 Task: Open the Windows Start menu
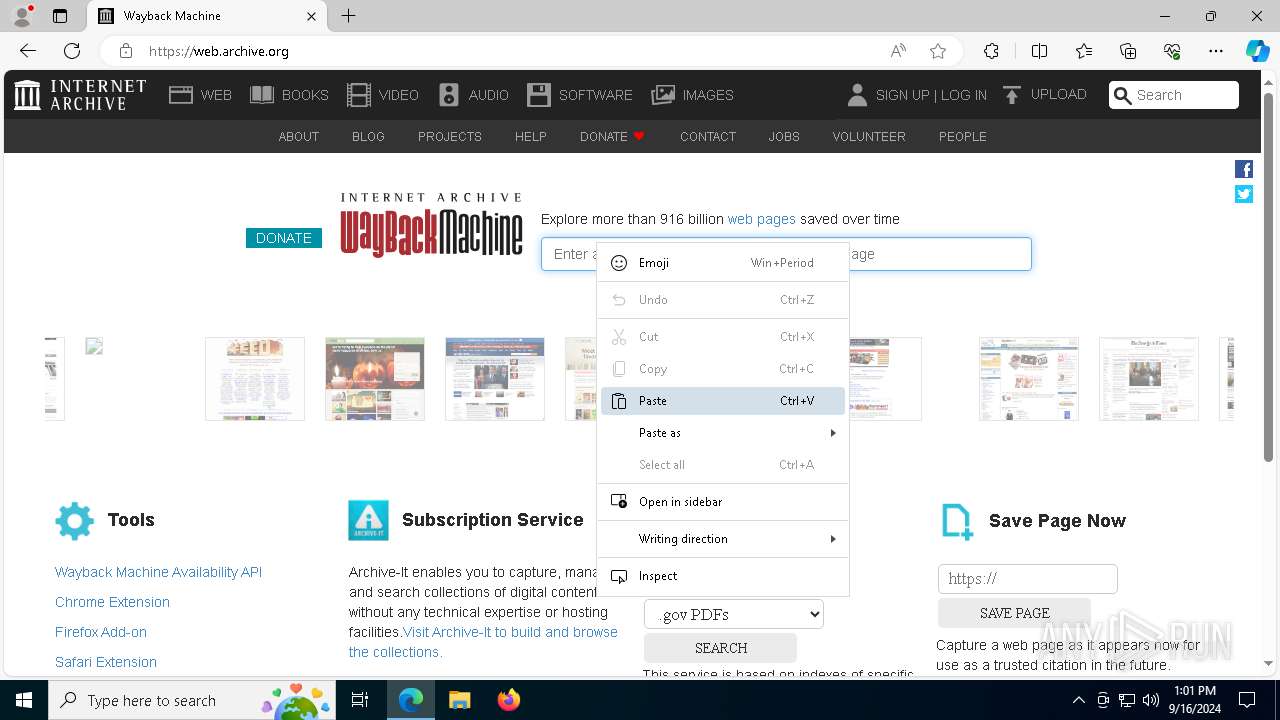[x=24, y=700]
